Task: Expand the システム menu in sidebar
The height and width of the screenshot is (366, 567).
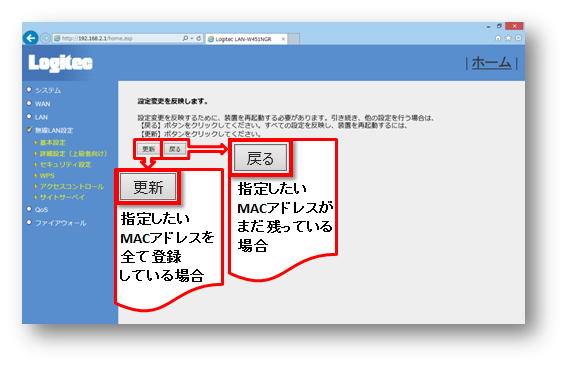Action: 48,90
